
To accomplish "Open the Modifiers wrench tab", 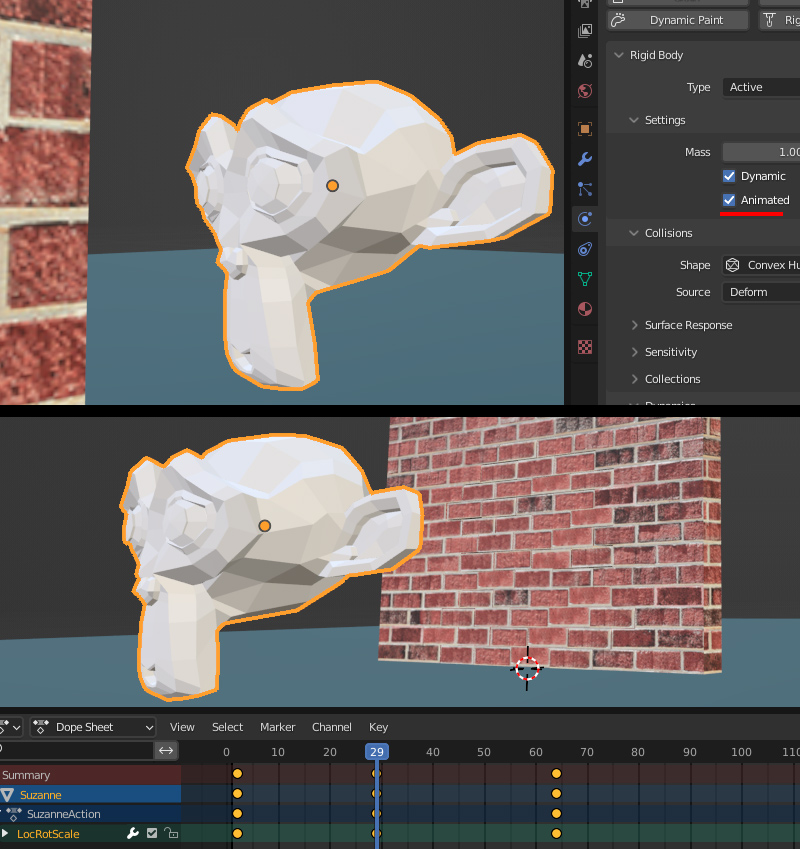I will [585, 159].
